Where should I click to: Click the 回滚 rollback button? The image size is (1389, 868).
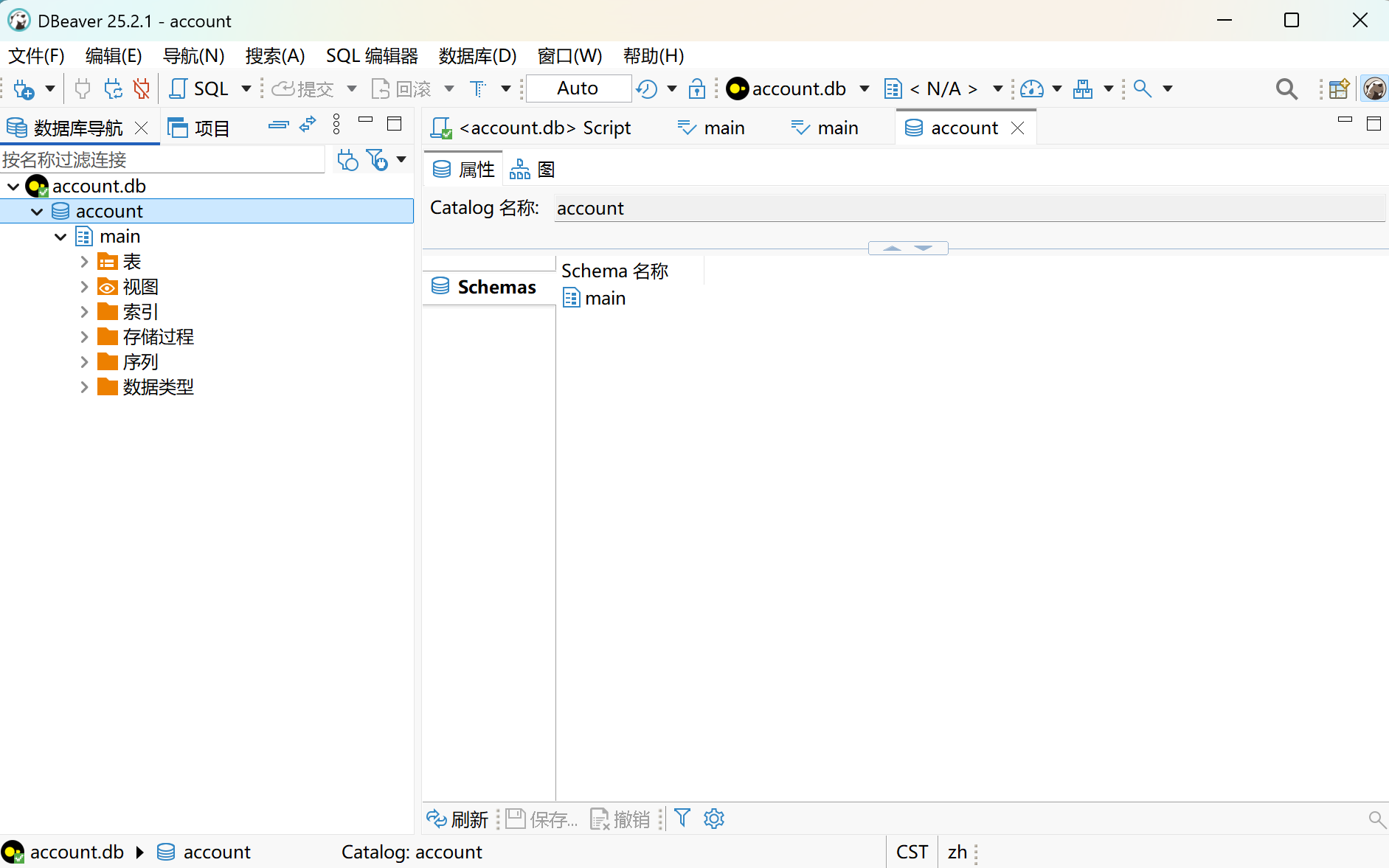coord(401,88)
